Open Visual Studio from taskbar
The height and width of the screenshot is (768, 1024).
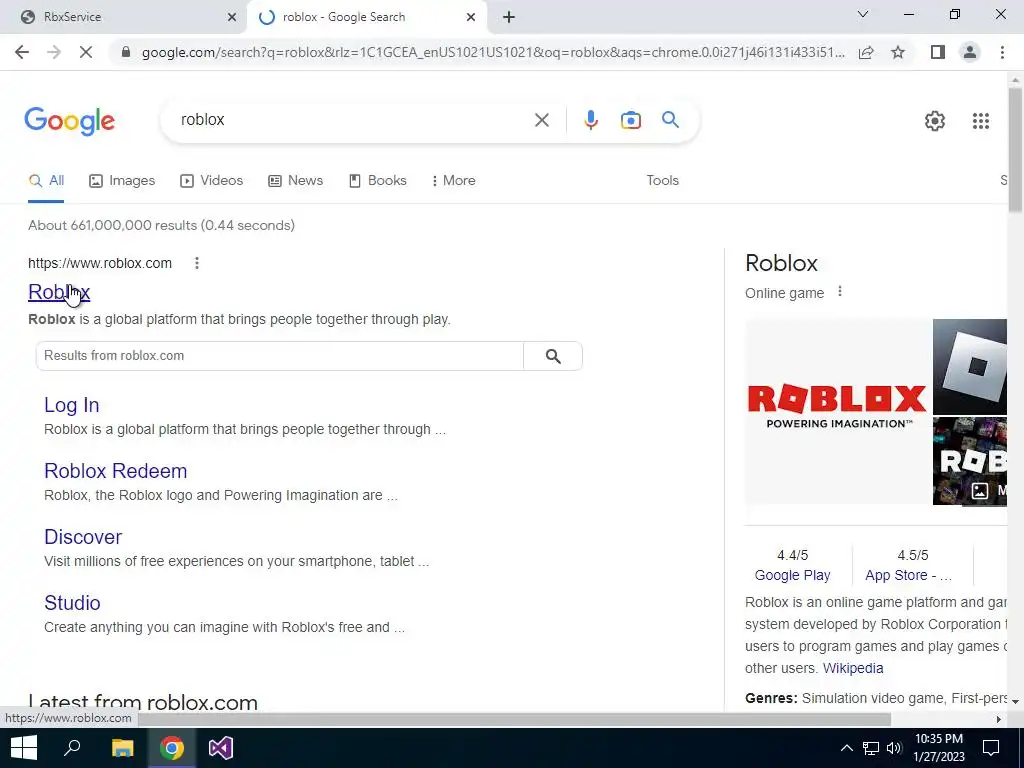221,748
